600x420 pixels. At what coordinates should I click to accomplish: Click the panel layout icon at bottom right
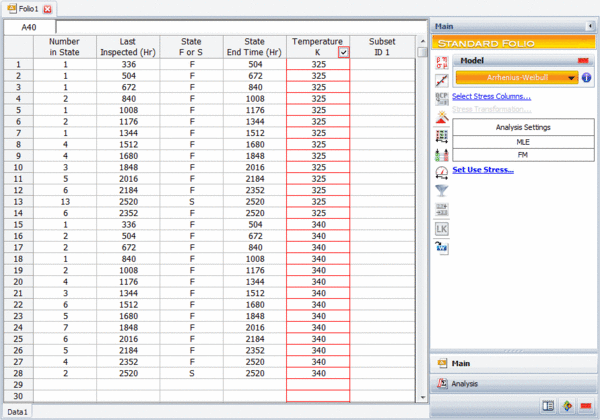(548, 406)
